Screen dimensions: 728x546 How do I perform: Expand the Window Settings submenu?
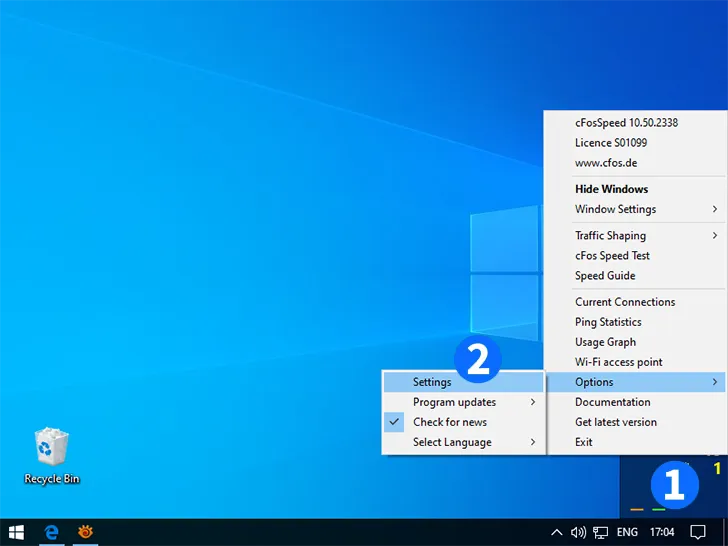pyautogui.click(x=636, y=209)
